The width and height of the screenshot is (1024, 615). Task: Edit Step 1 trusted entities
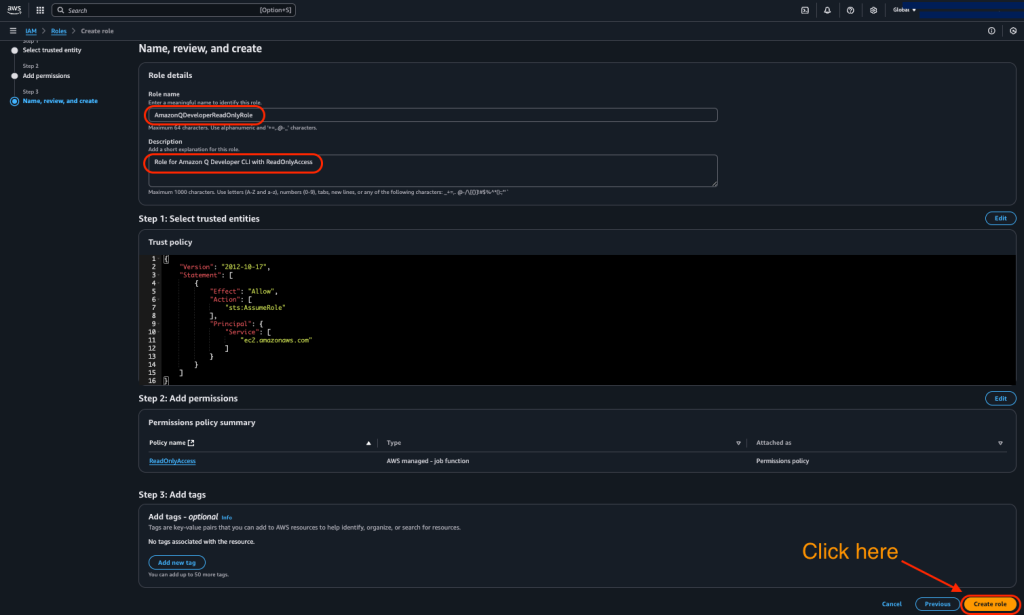pos(1000,218)
